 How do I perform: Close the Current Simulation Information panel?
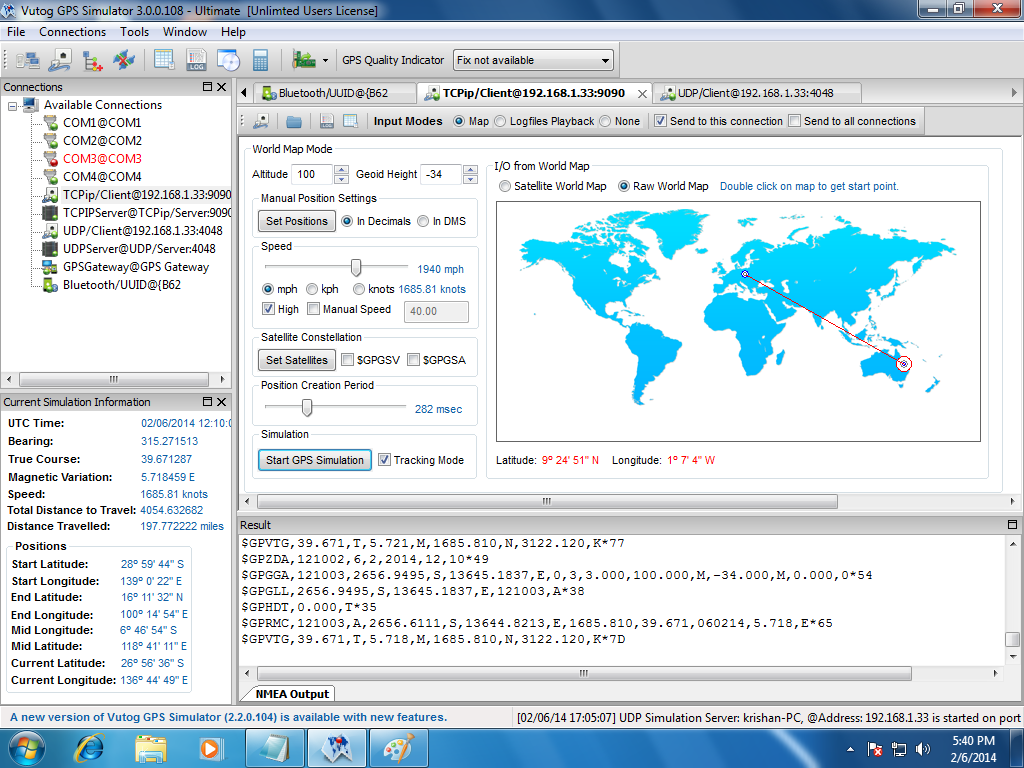point(221,402)
